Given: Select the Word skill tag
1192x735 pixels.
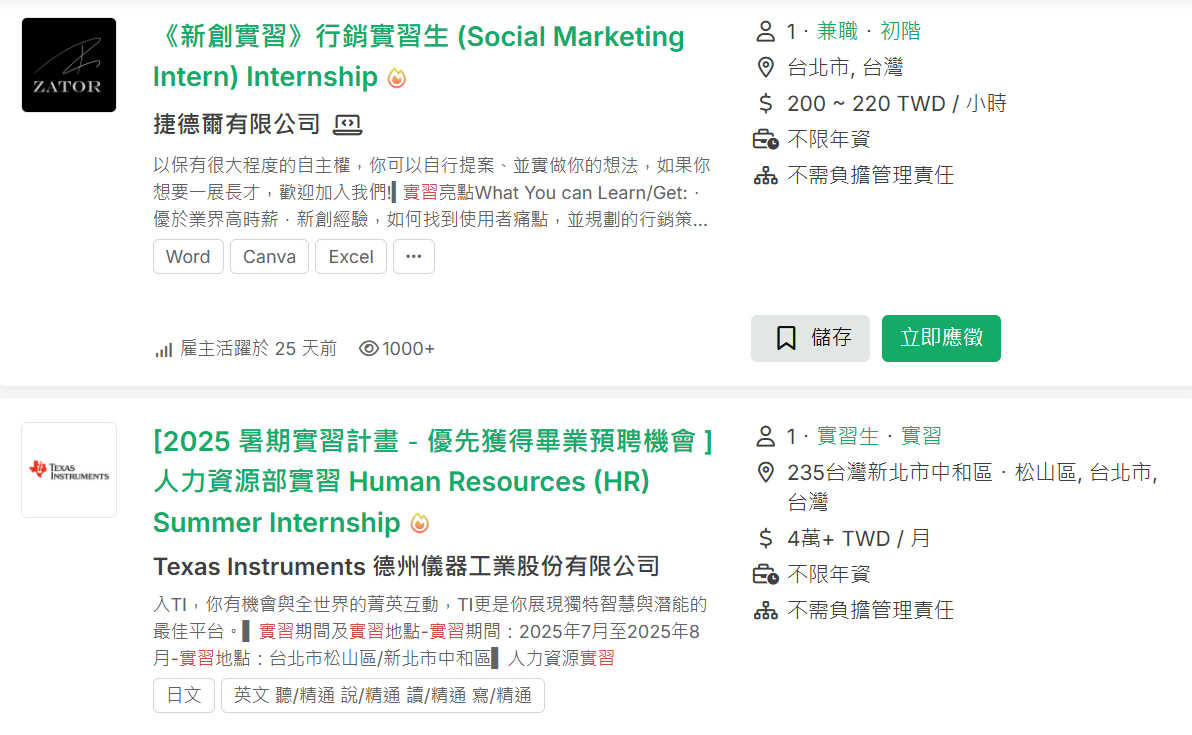Looking at the screenshot, I should click(189, 257).
